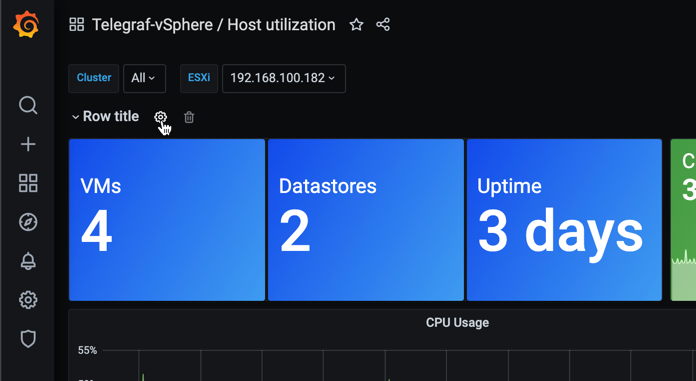Screen dimensions: 696x381
Task: Select the Uptime 3 days panel
Action: (565, 220)
